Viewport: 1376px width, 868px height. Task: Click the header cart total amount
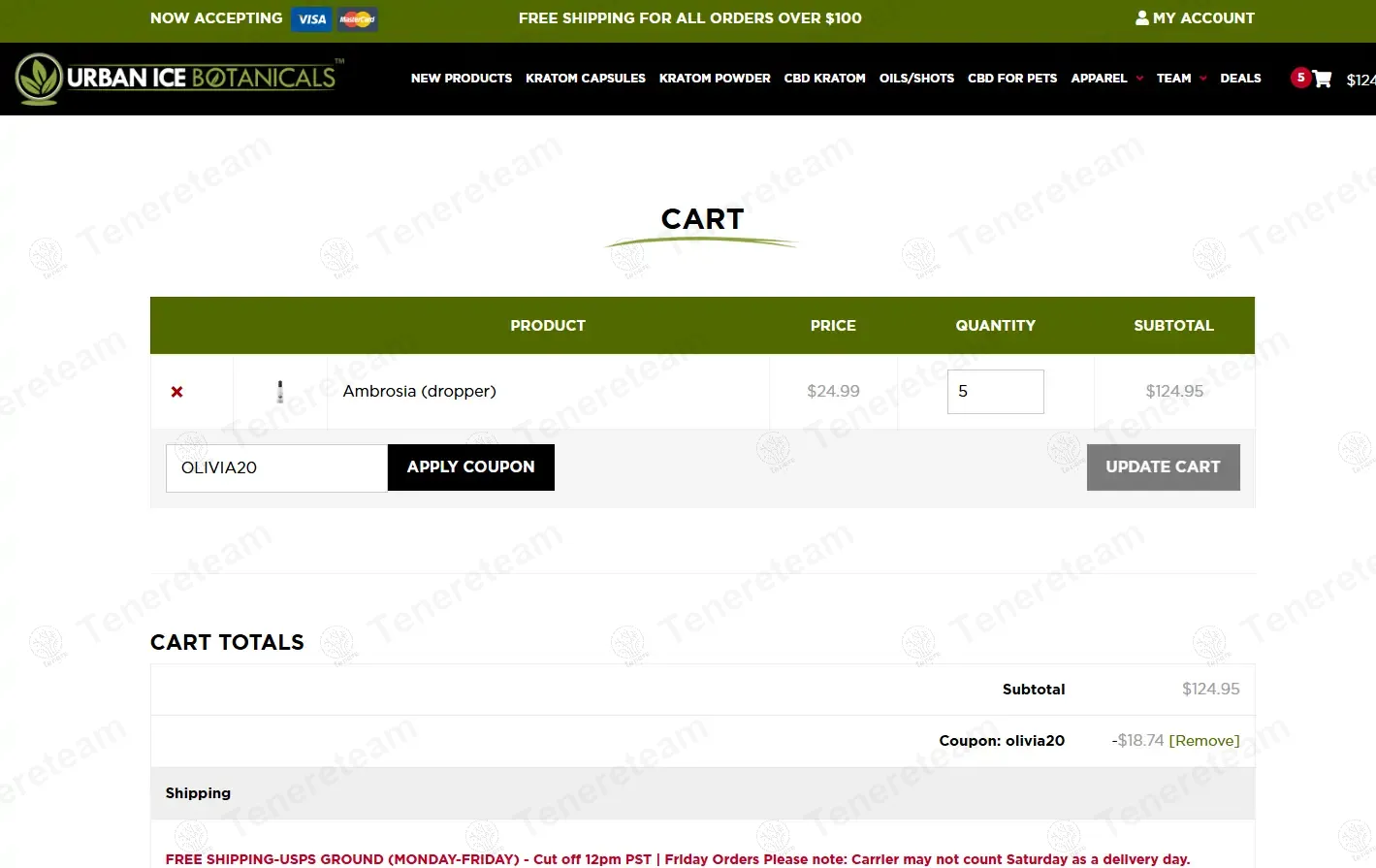click(x=1360, y=80)
